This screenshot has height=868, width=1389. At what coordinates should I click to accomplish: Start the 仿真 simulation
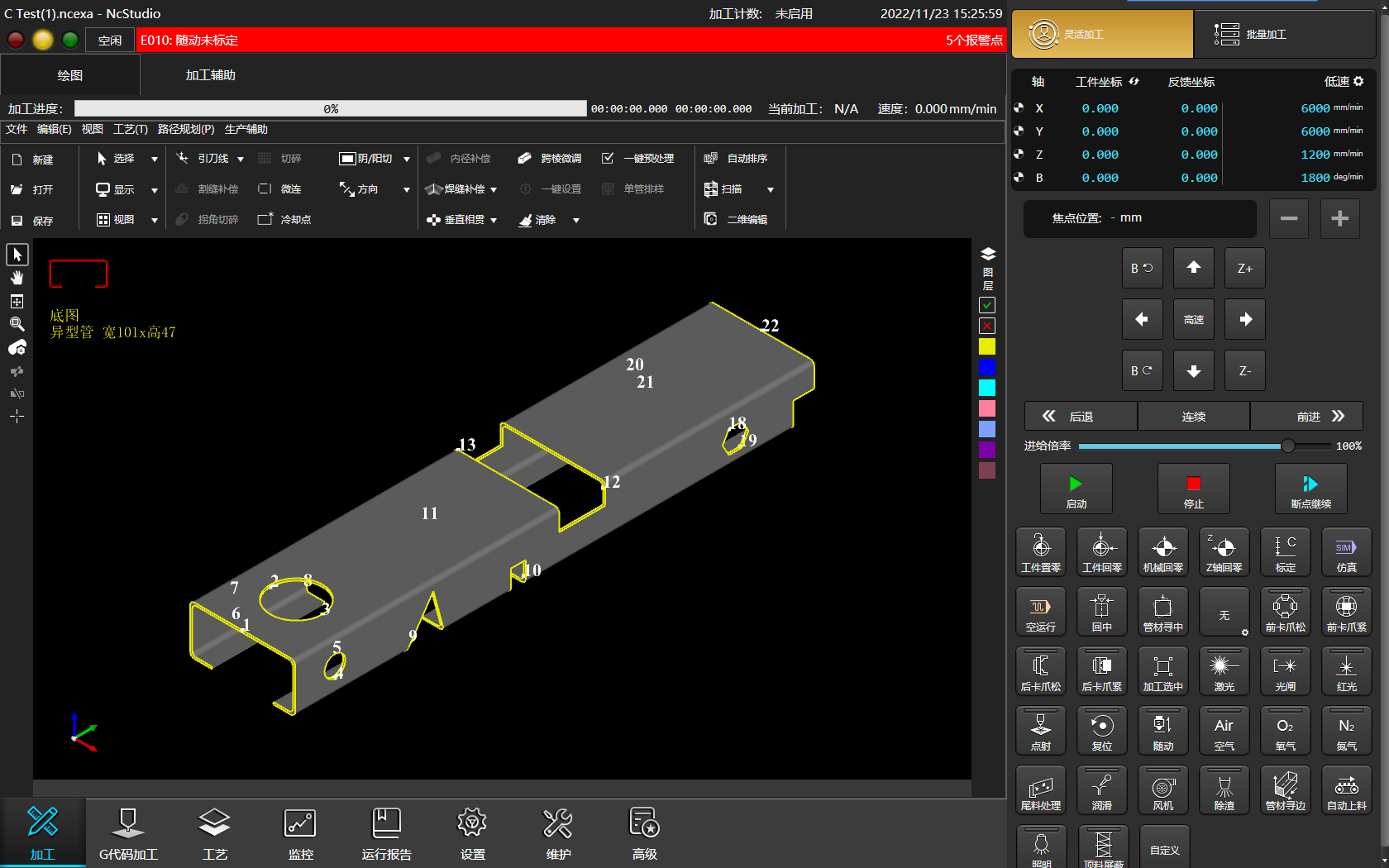pyautogui.click(x=1346, y=551)
